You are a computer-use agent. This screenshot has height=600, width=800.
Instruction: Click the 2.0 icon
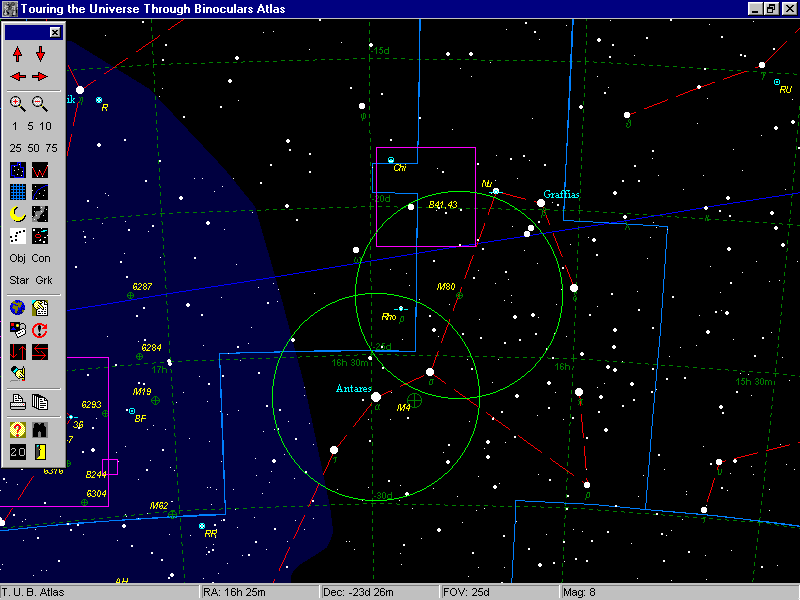(18, 452)
